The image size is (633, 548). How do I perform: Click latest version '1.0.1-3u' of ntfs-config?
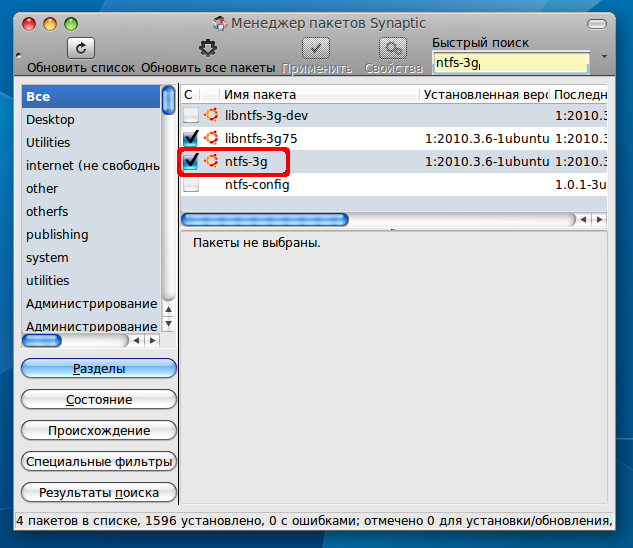[581, 185]
